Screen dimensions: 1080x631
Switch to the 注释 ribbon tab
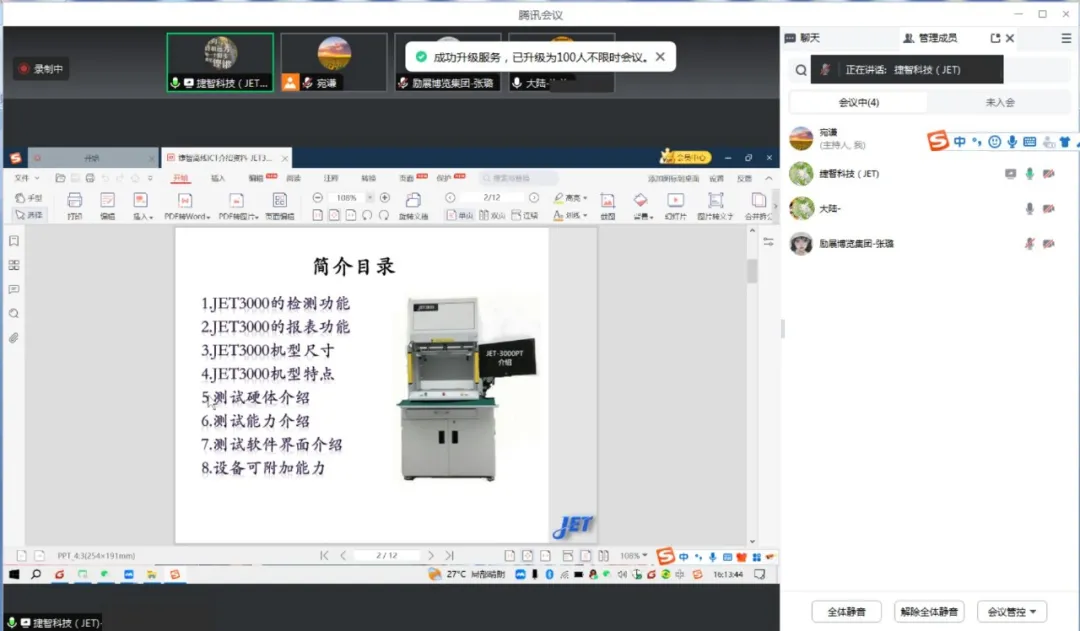(x=331, y=178)
